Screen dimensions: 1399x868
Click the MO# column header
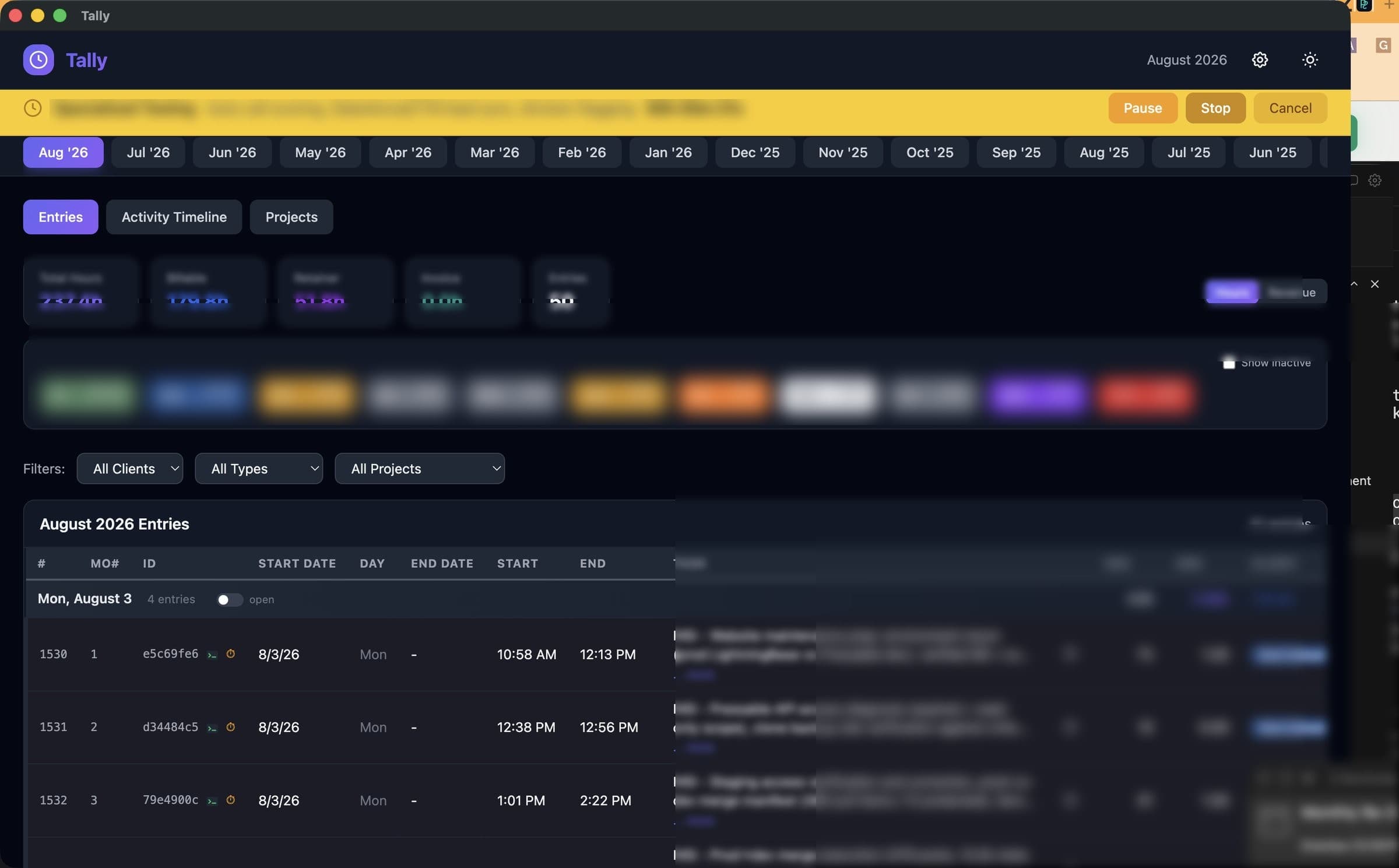[x=105, y=564]
